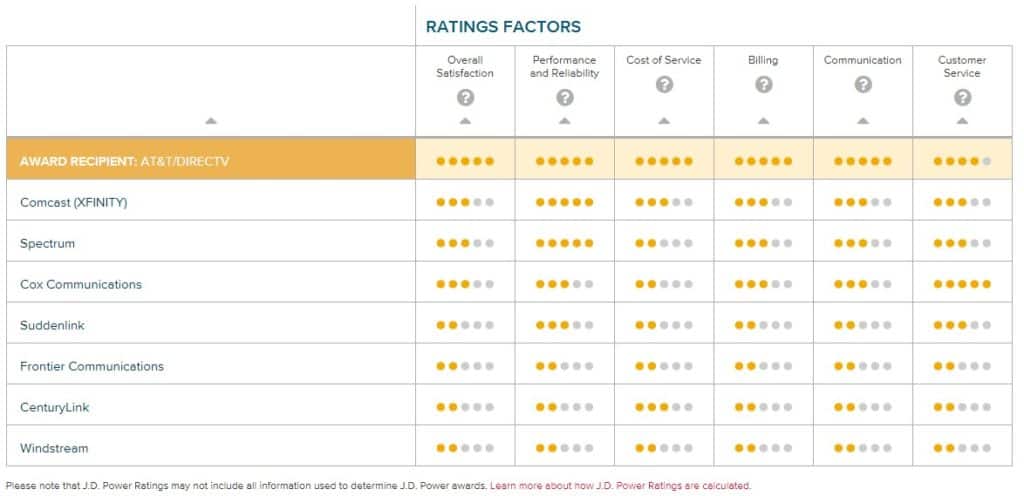Open the Overall Satisfaction help question mark
This screenshot has height=496, width=1024.
[x=465, y=98]
